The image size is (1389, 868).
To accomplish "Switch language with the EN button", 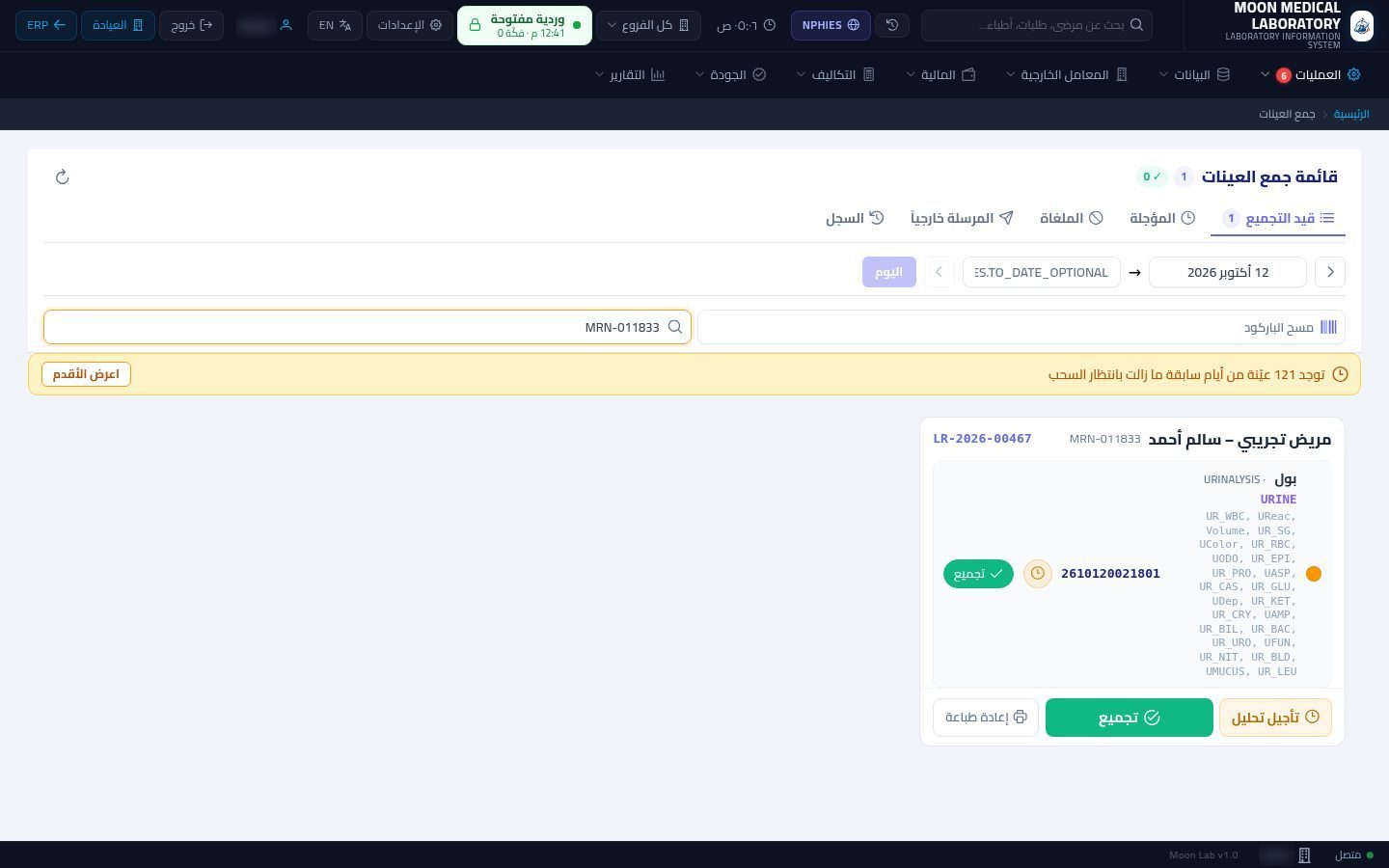I will pyautogui.click(x=335, y=25).
